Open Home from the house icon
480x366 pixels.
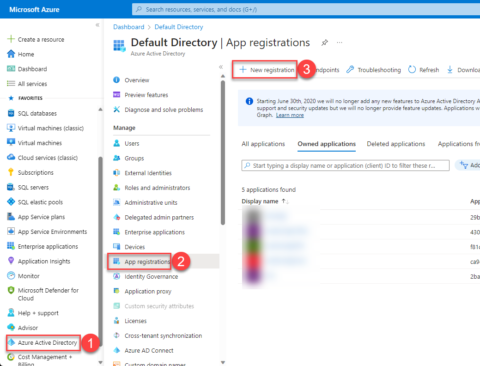pyautogui.click(x=11, y=54)
